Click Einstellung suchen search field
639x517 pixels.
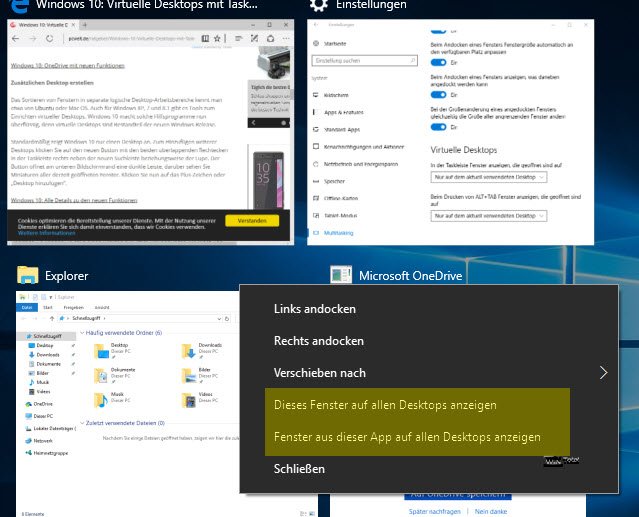coord(365,60)
